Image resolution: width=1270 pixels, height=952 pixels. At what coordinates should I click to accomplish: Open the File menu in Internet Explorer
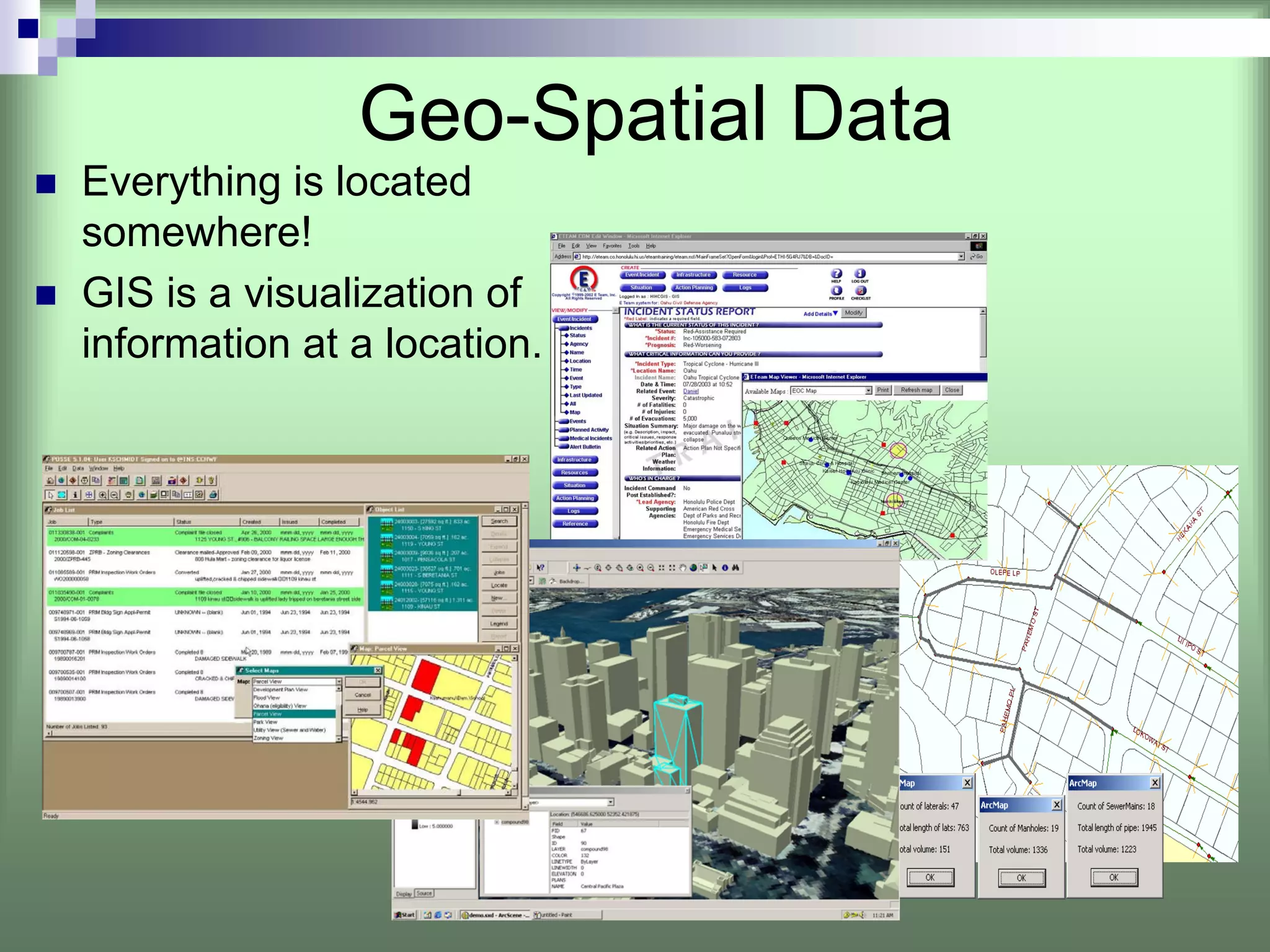click(x=561, y=246)
